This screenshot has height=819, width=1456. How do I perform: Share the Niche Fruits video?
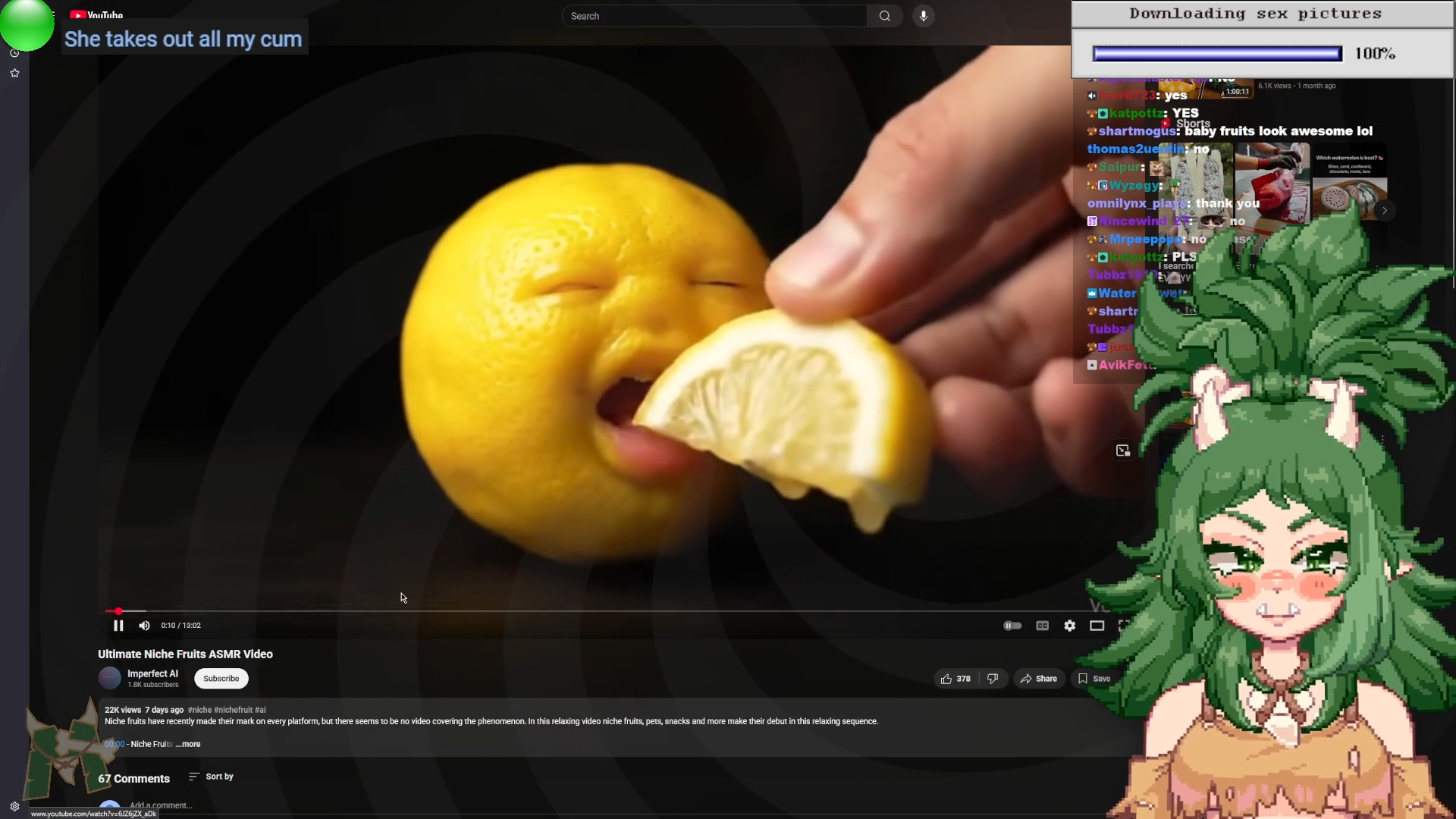[x=1038, y=679]
